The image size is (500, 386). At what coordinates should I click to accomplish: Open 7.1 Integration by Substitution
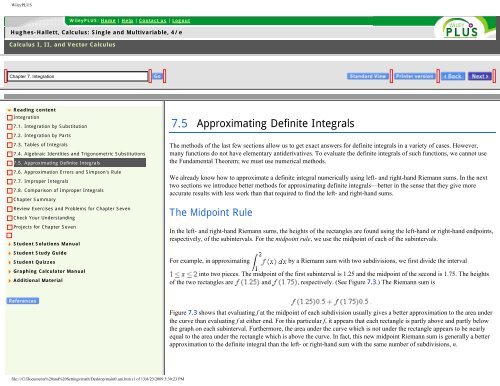[50, 126]
